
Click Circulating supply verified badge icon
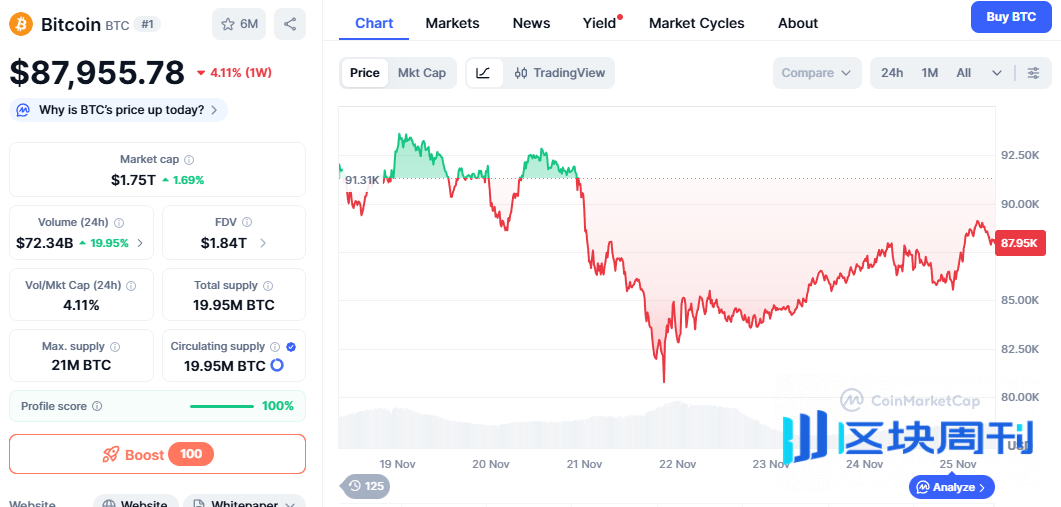pos(291,346)
